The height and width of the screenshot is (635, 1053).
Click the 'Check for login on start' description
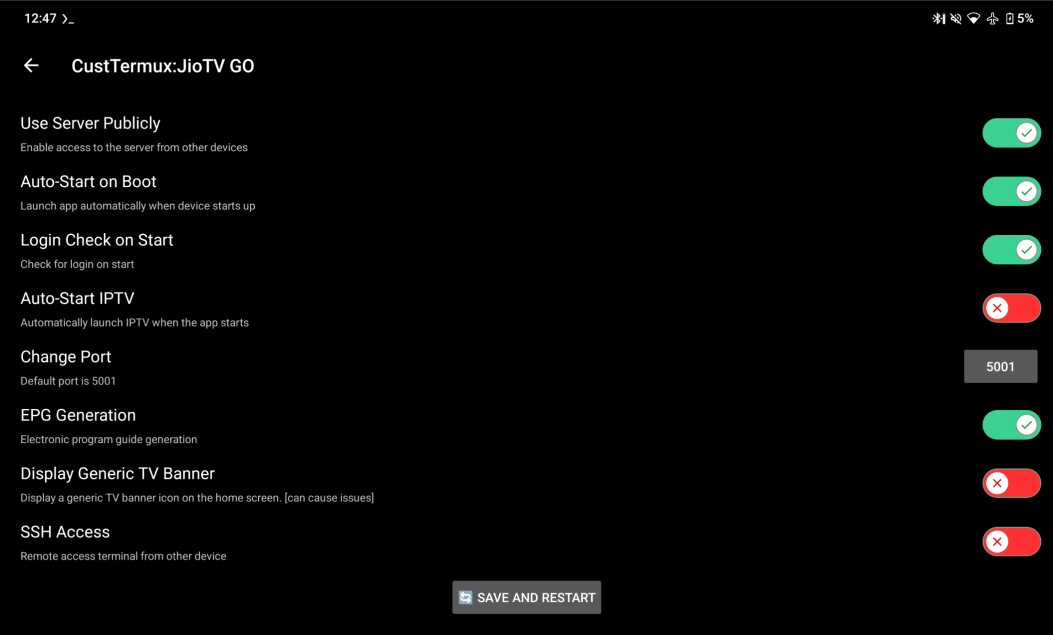point(77,264)
